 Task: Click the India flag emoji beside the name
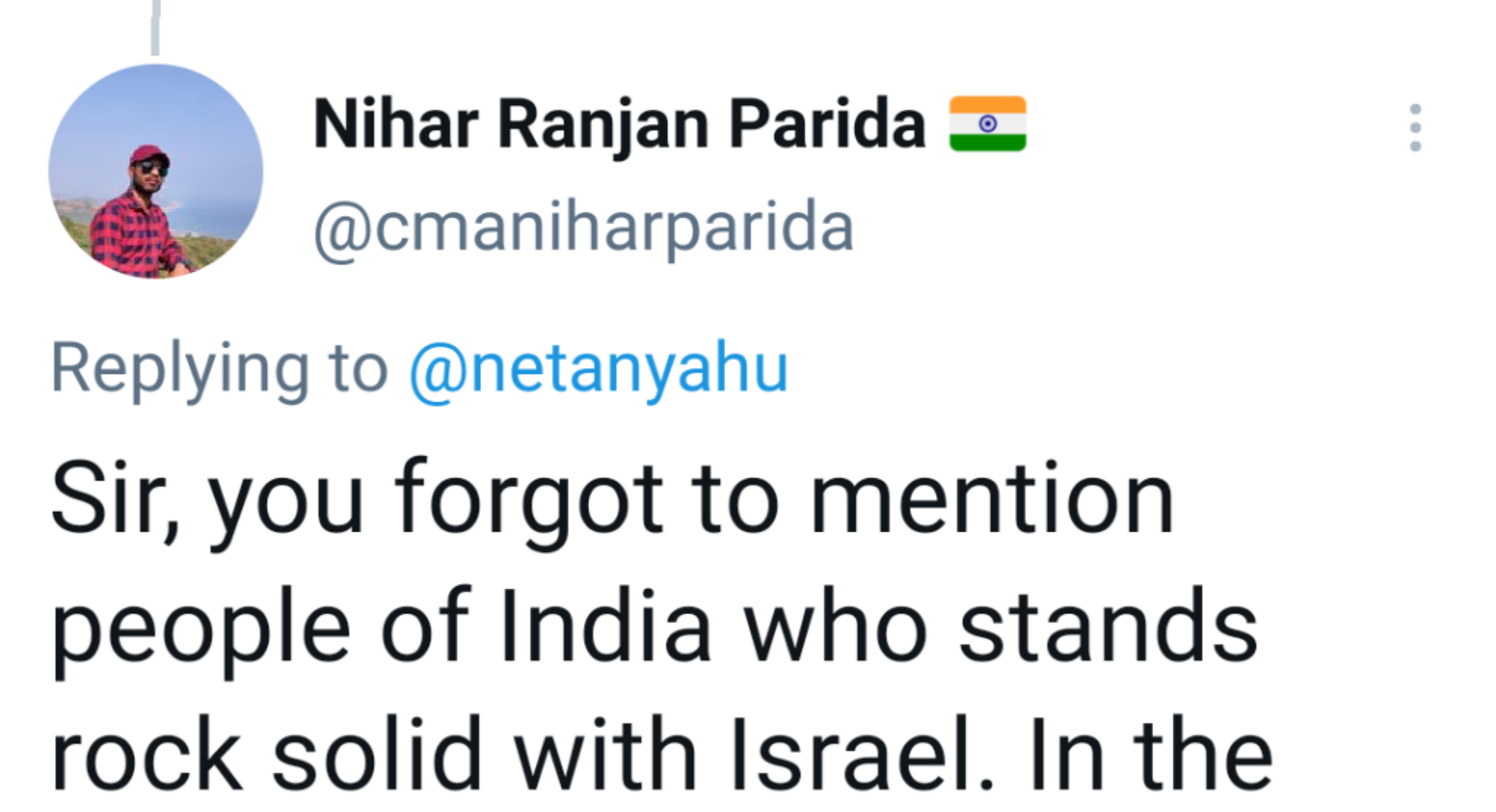click(x=988, y=124)
